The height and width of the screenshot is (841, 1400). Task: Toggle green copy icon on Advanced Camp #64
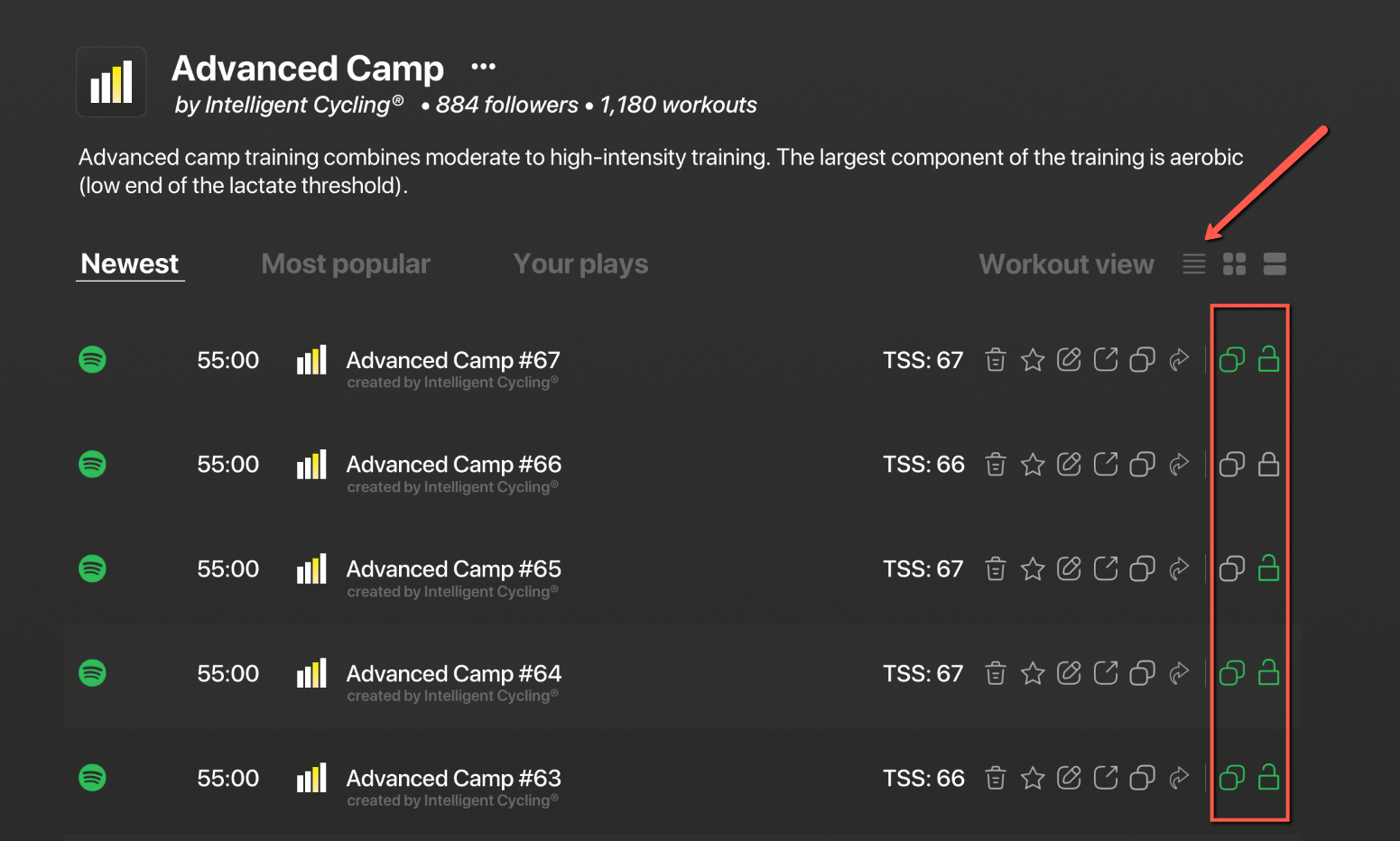pyautogui.click(x=1232, y=673)
